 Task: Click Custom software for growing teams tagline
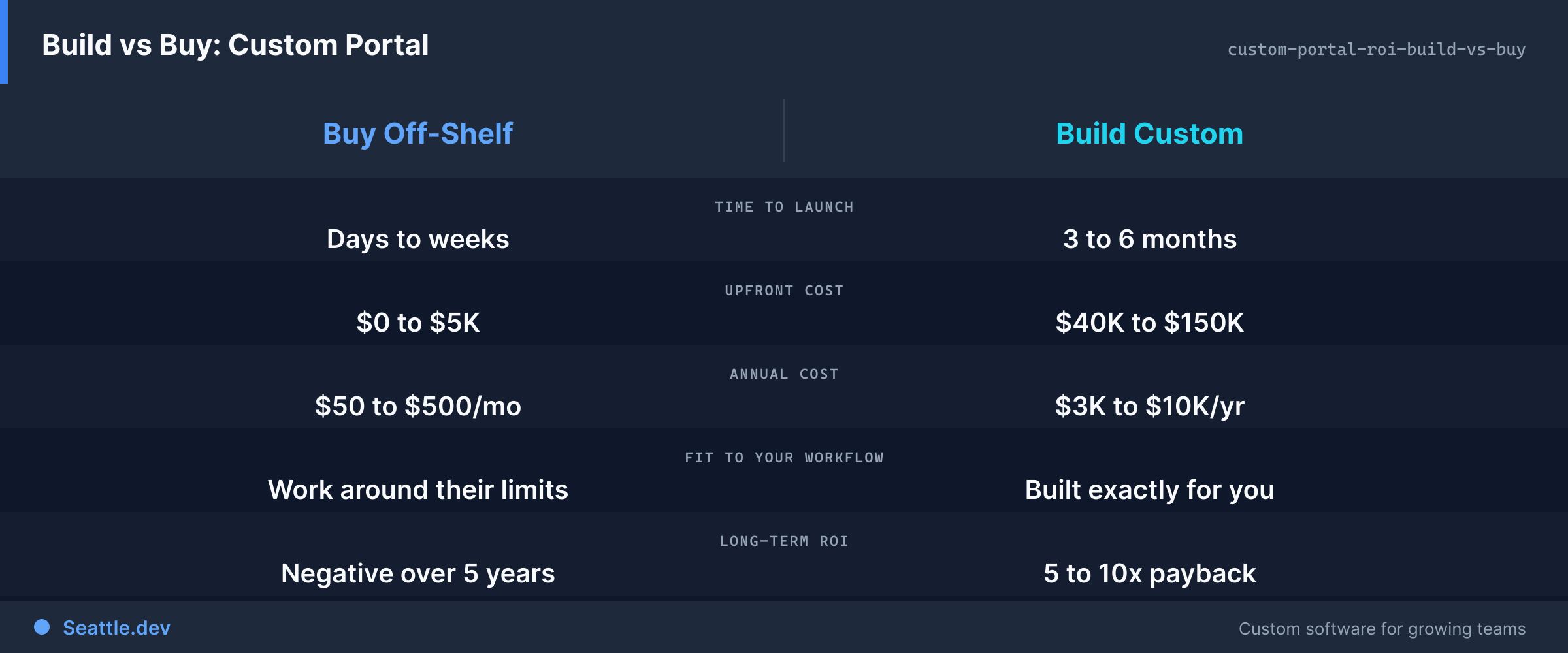(x=1382, y=629)
